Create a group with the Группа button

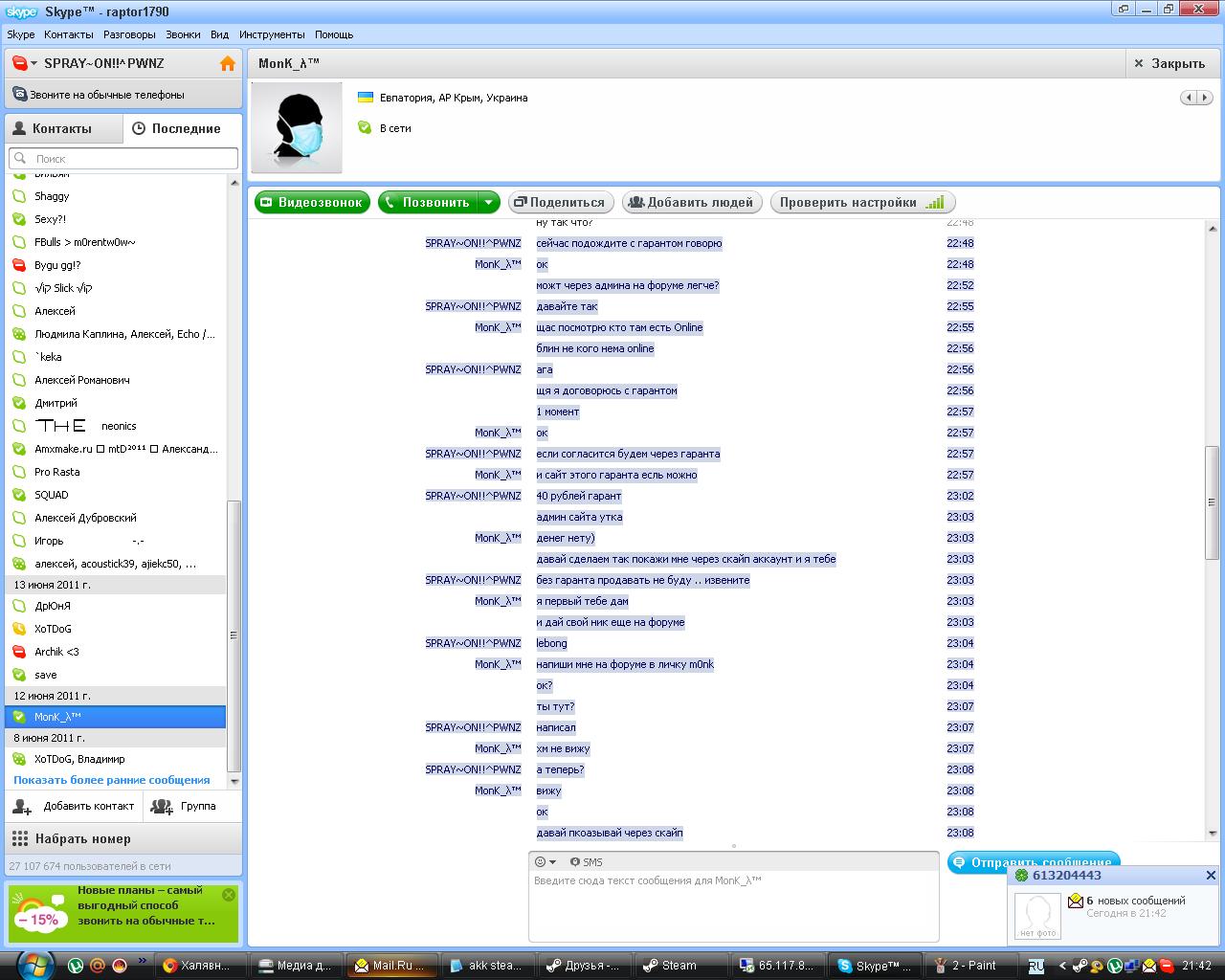click(192, 807)
